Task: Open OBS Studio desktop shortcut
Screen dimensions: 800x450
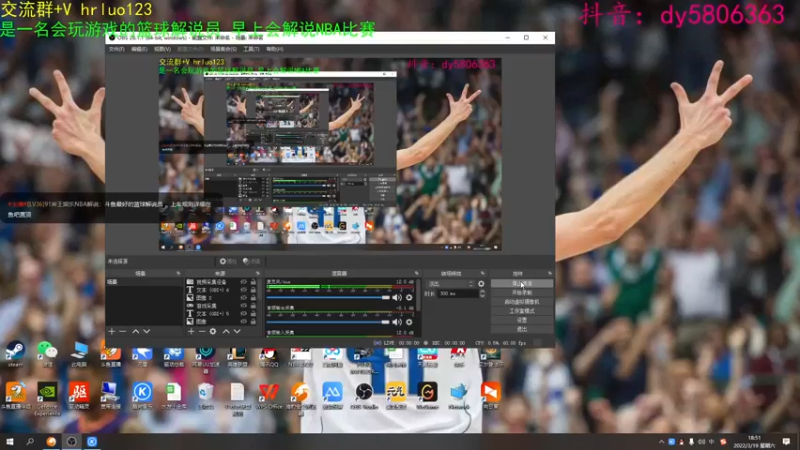Action: coord(364,397)
